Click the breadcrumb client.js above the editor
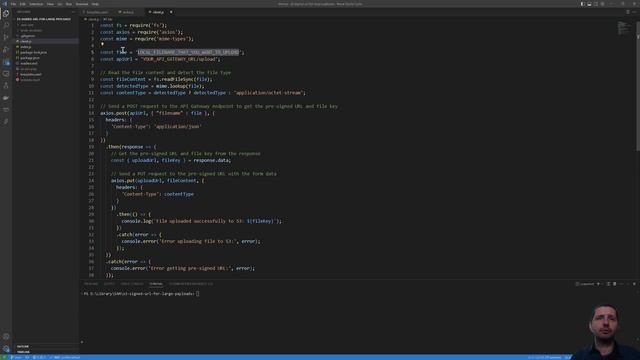640x360 pixels. click(x=93, y=19)
